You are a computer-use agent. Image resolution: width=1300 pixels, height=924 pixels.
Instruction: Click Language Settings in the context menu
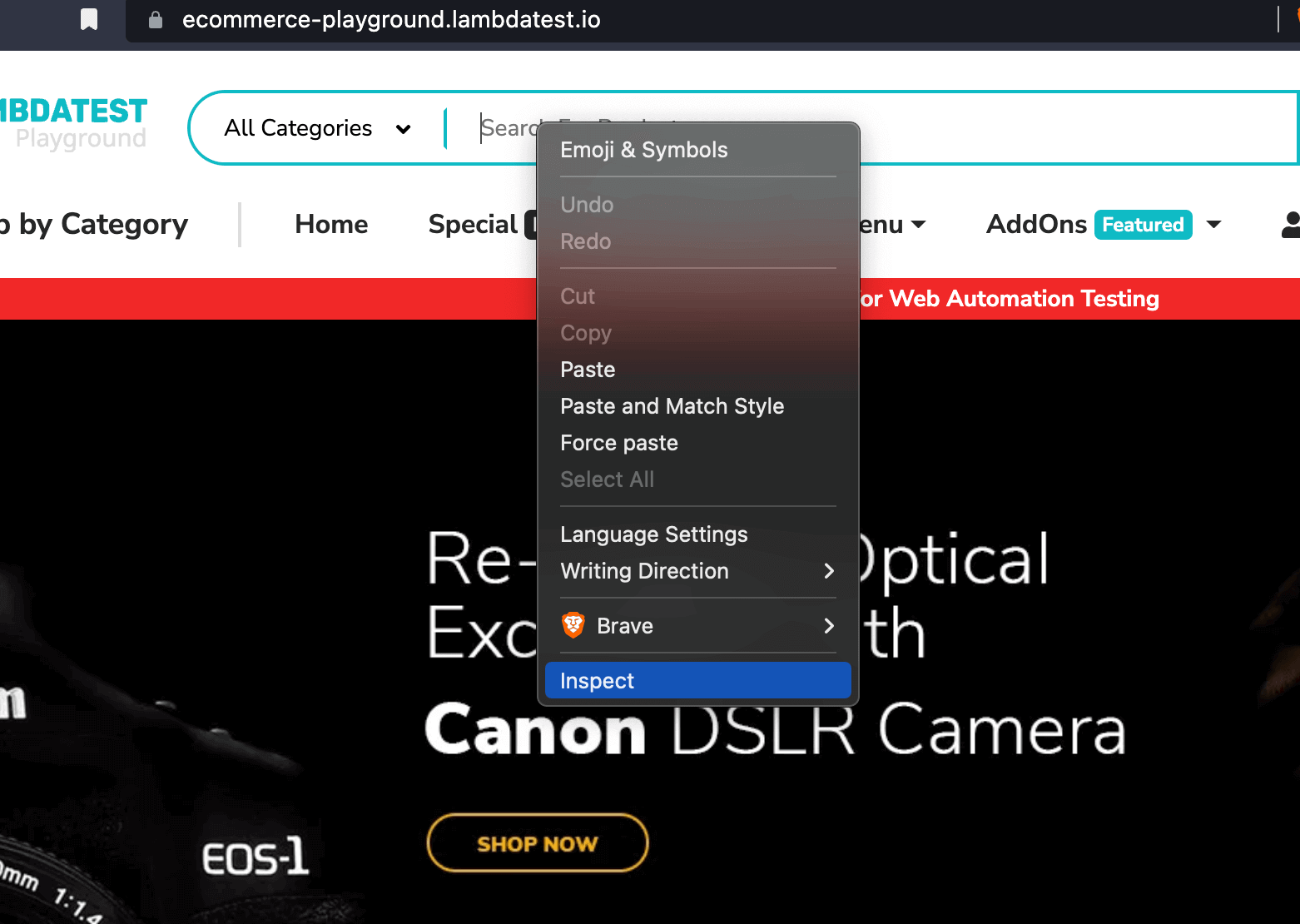654,534
